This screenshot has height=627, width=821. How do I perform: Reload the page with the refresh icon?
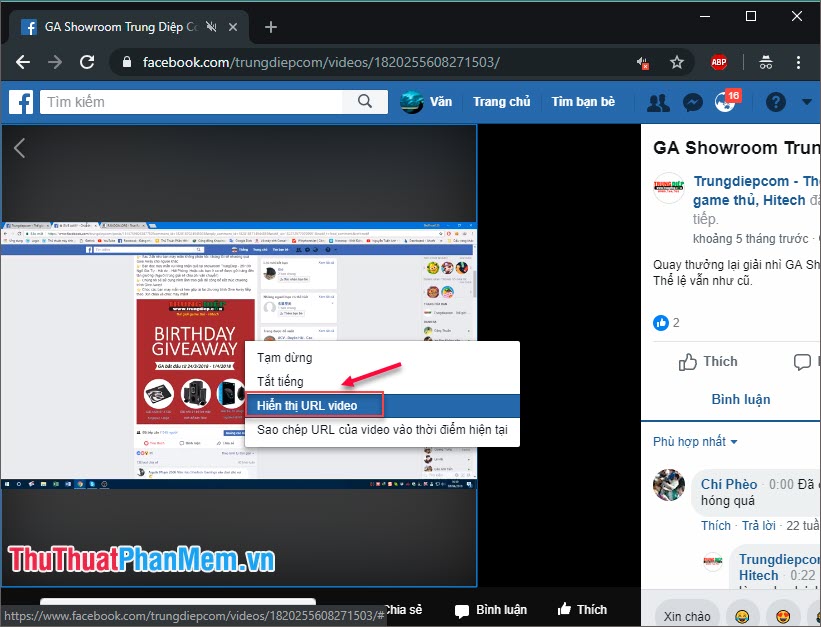(x=87, y=61)
